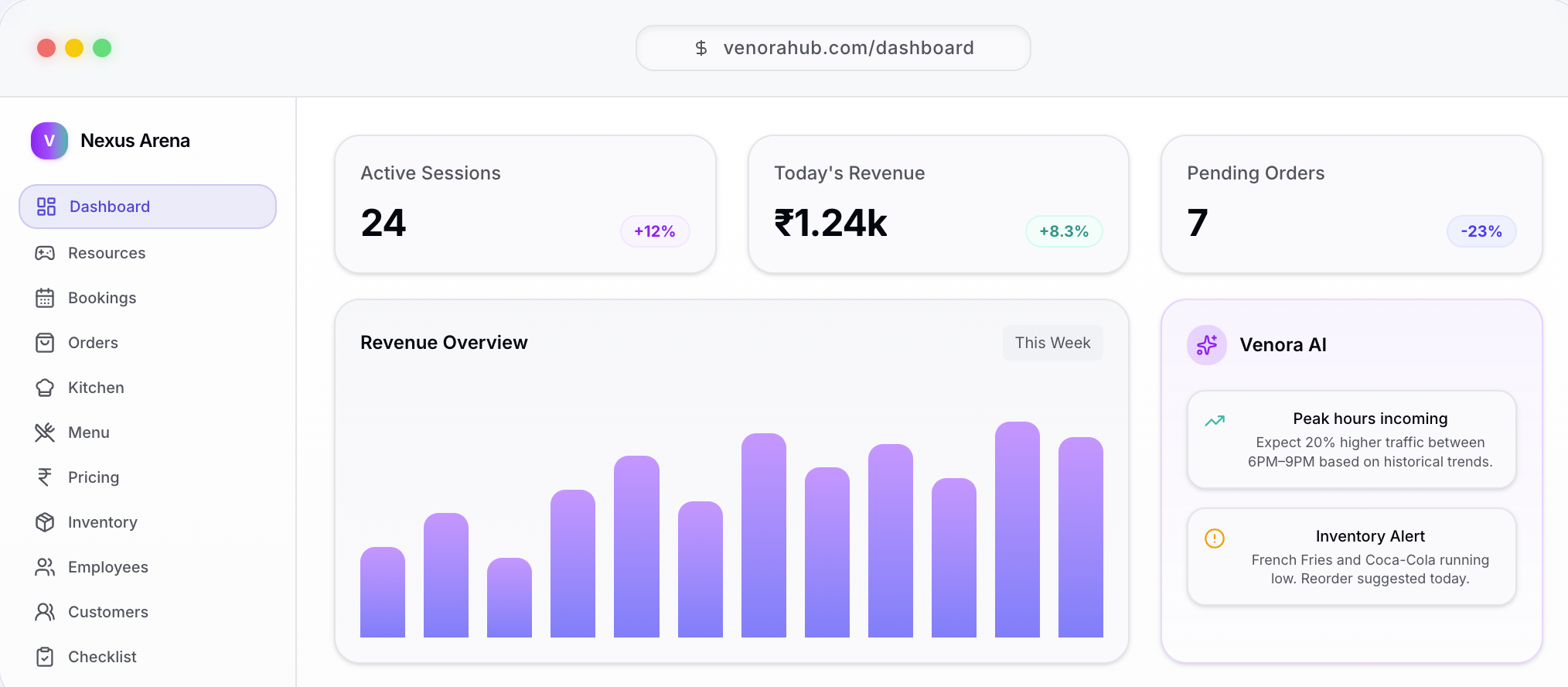Click the Orders shopping bag icon
Screen dimensions: 1568x687
[45, 343]
